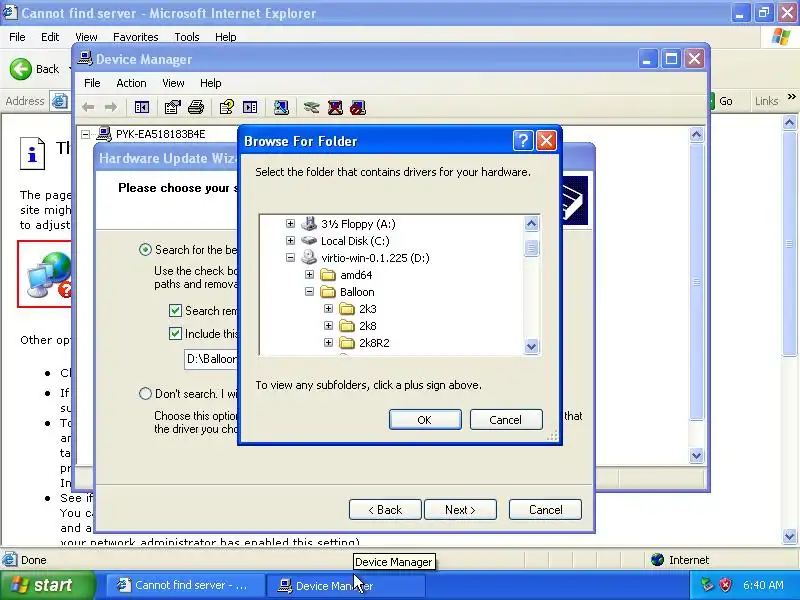The image size is (800, 600).
Task: Click the D:\Balloon path input field
Action: 211,359
